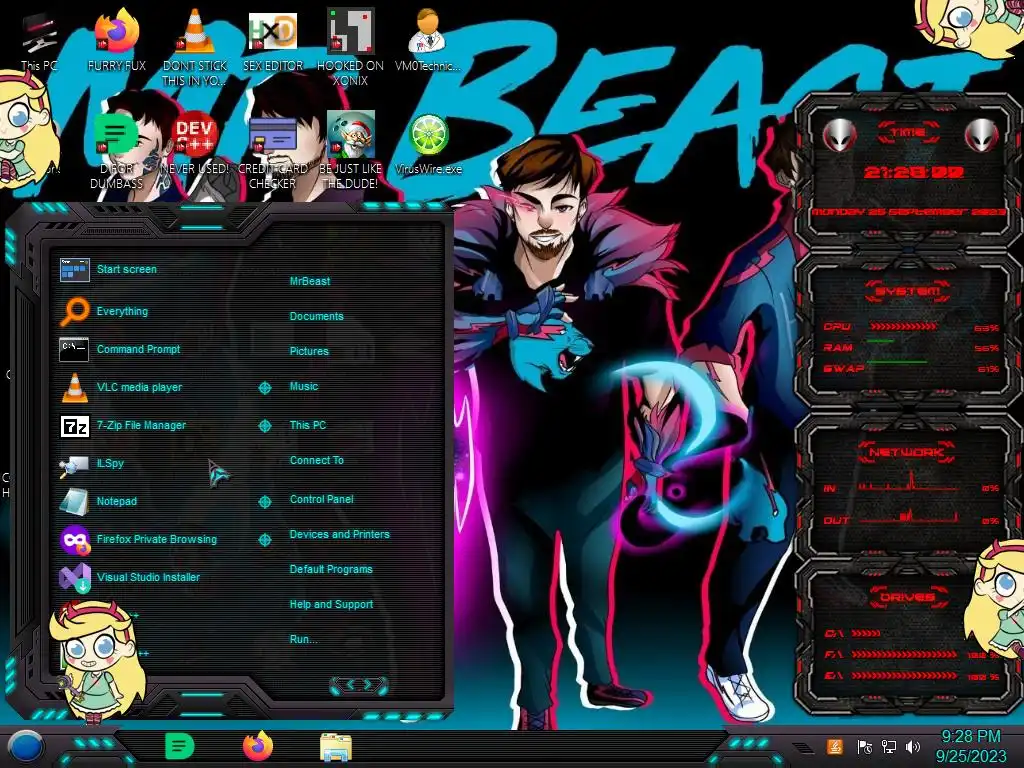This screenshot has height=768, width=1024.
Task: Open Control Panel from the start menu
Action: (321, 499)
